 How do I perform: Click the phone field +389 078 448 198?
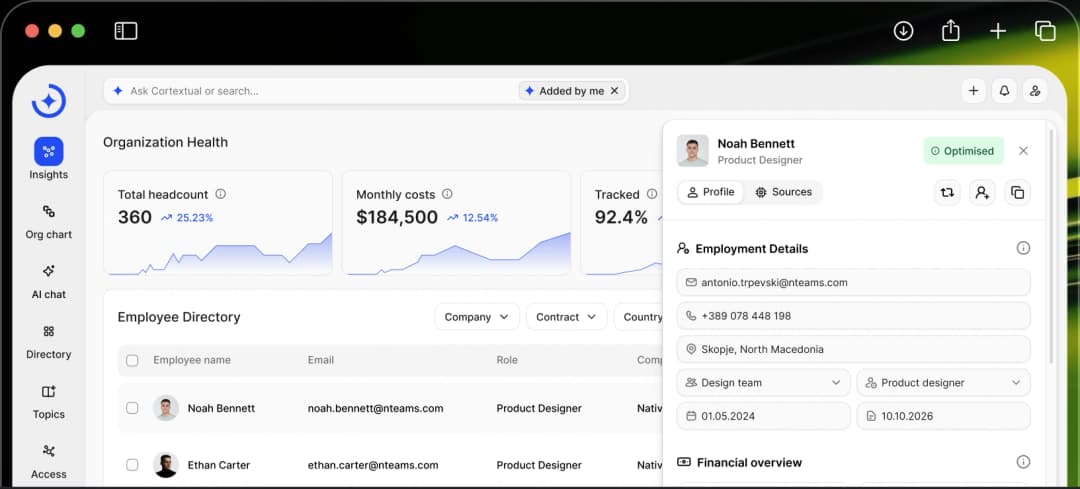[x=853, y=316]
